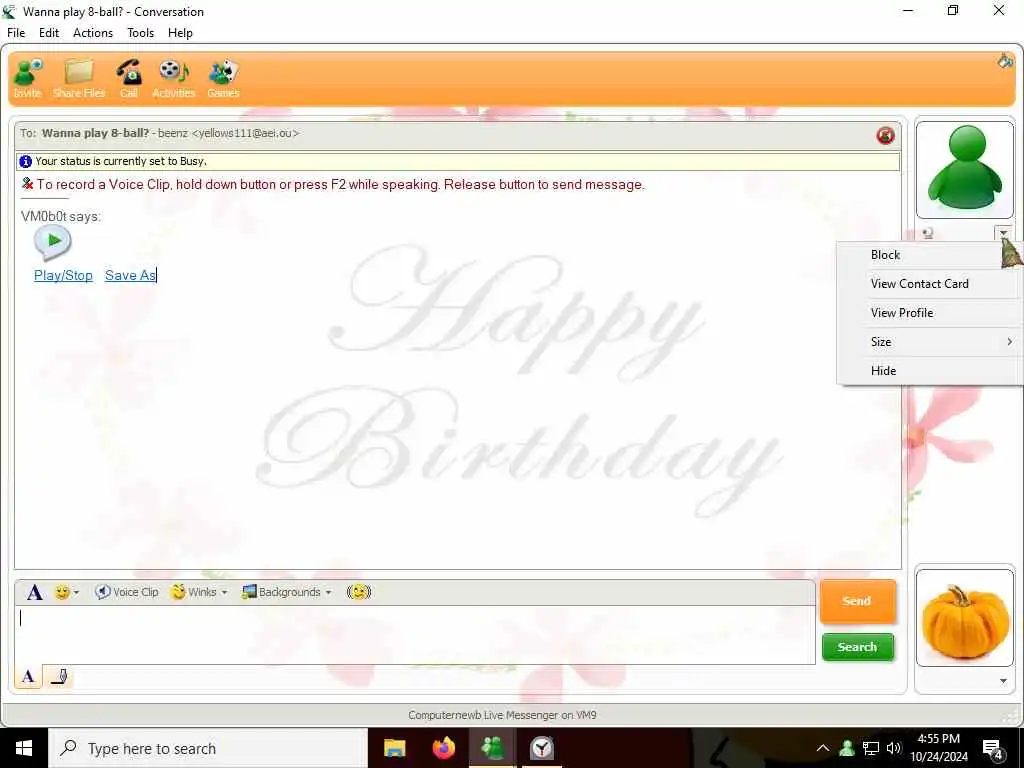
Task: Click the color scheme paintbrush icon
Action: pos(1004,61)
